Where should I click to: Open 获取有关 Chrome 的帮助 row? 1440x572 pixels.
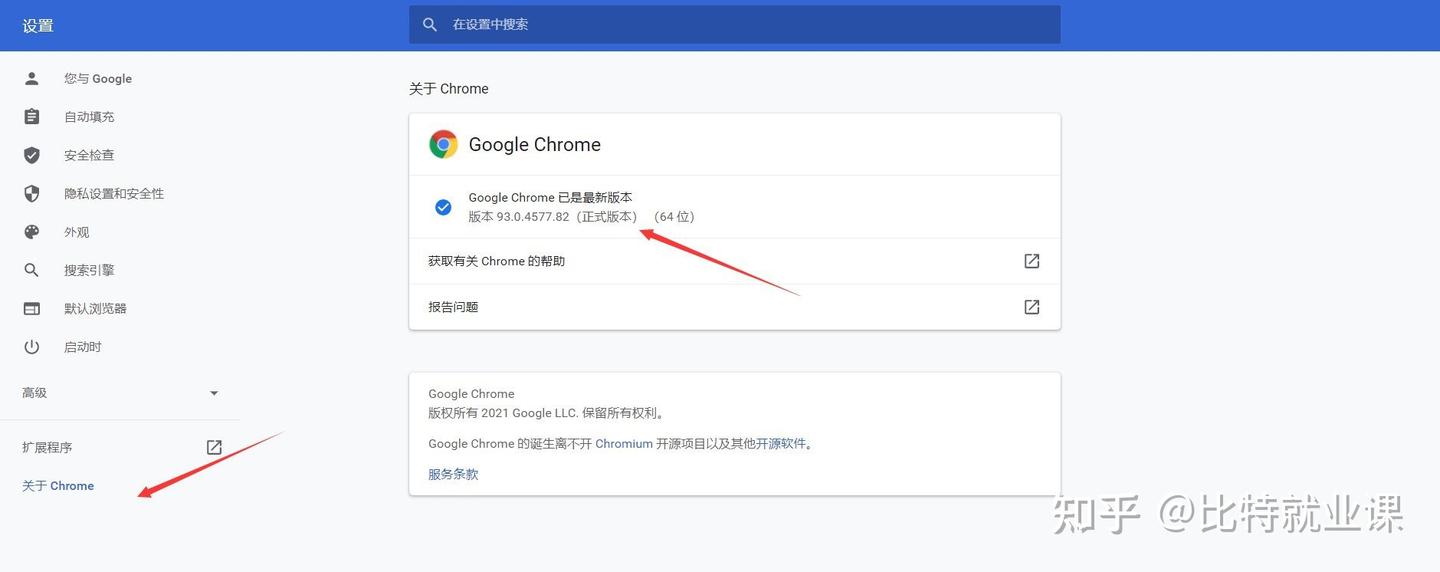click(735, 261)
